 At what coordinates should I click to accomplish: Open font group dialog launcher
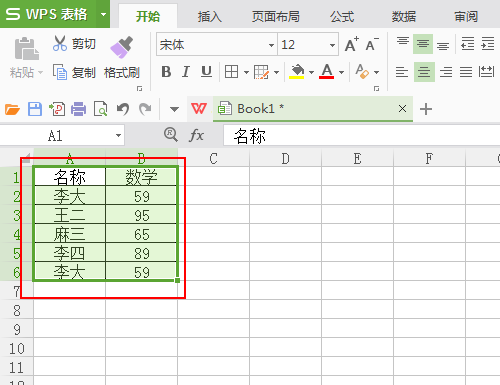[376, 88]
